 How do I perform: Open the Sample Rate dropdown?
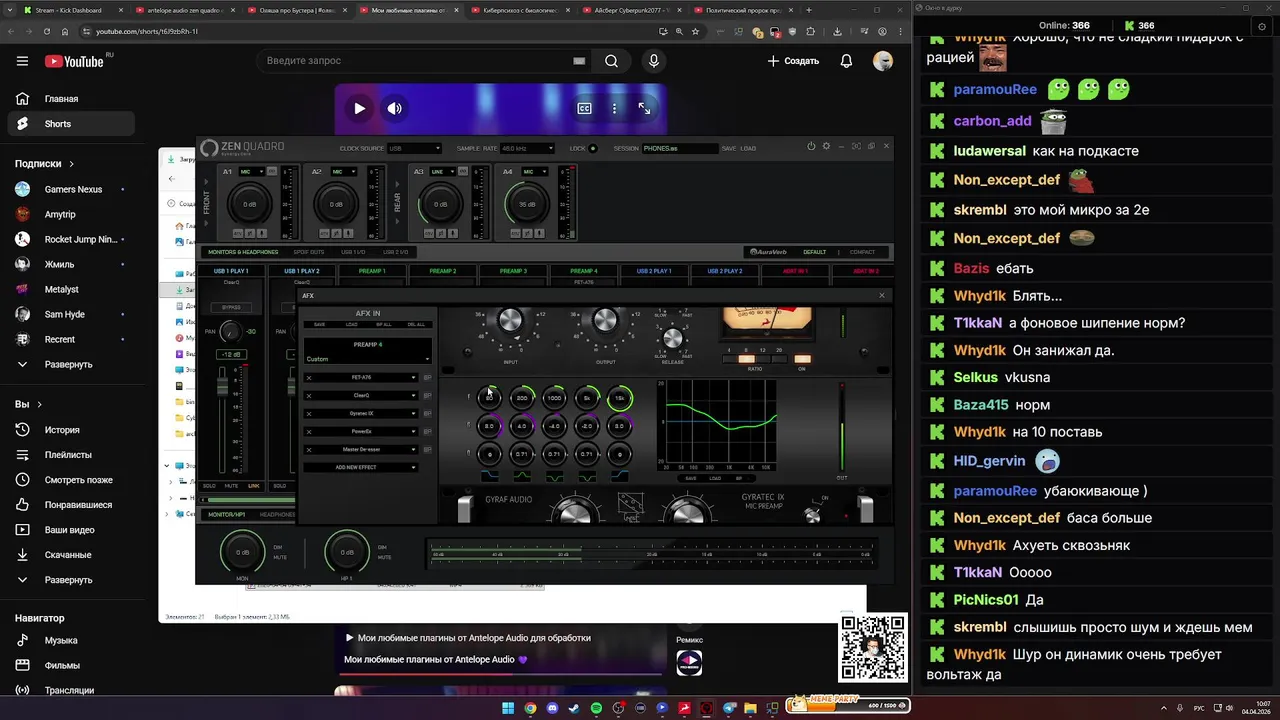point(527,148)
